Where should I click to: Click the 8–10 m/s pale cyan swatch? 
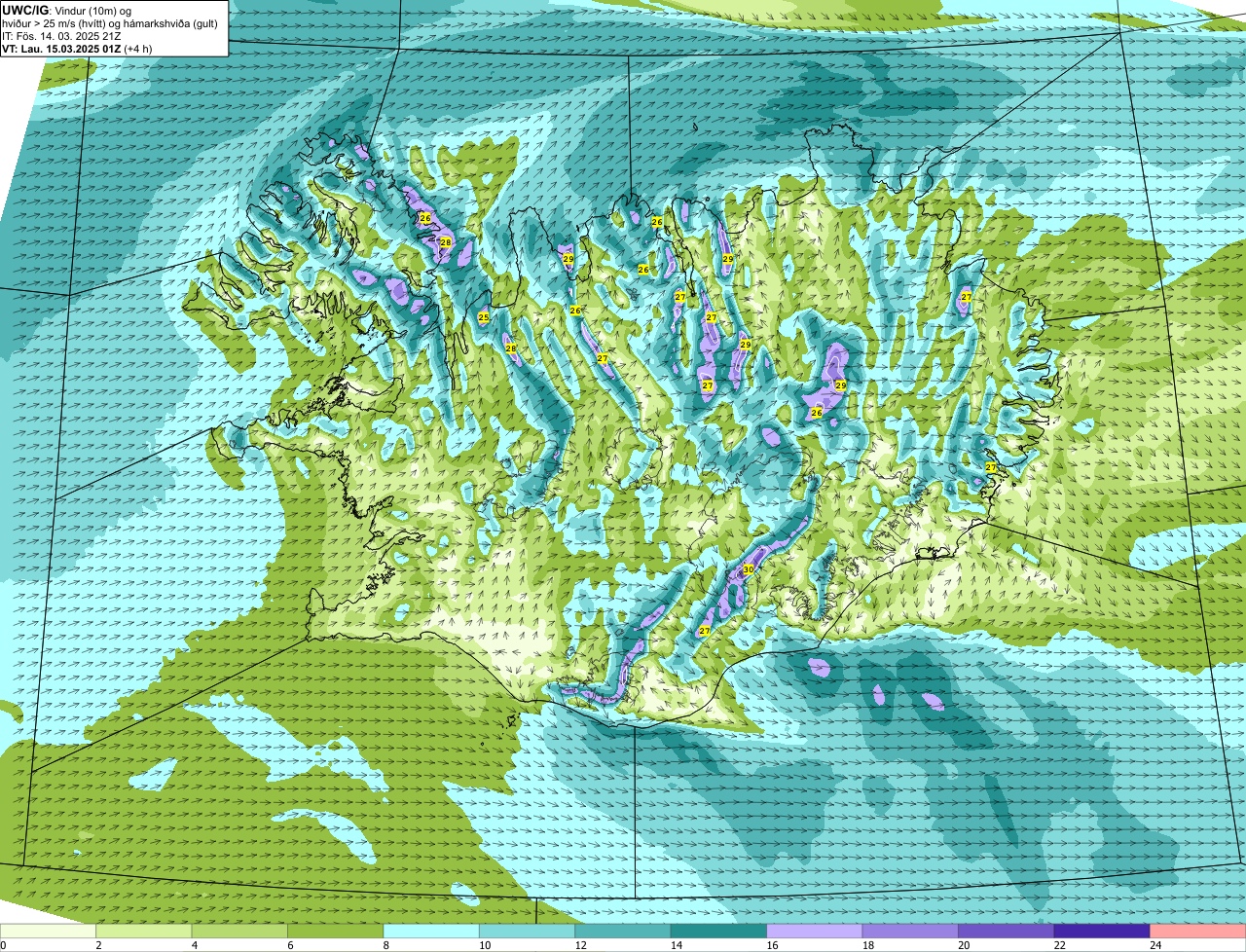tap(432, 931)
